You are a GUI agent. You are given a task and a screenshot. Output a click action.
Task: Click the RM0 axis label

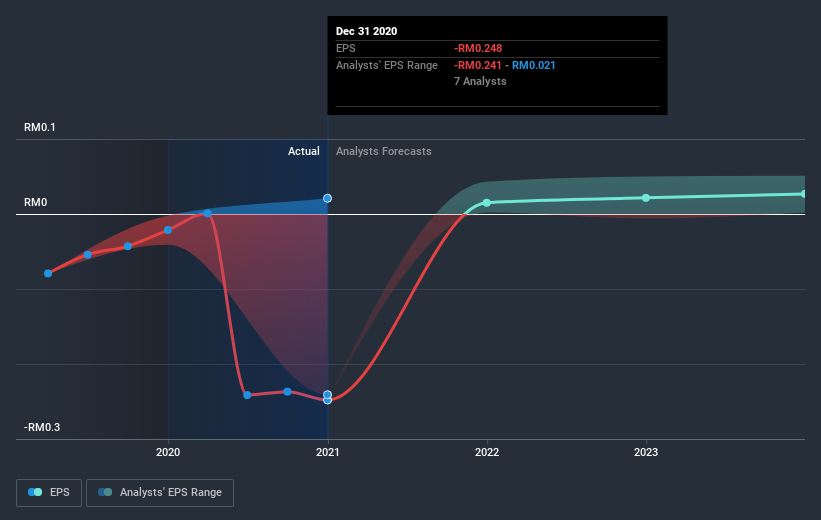(36, 202)
